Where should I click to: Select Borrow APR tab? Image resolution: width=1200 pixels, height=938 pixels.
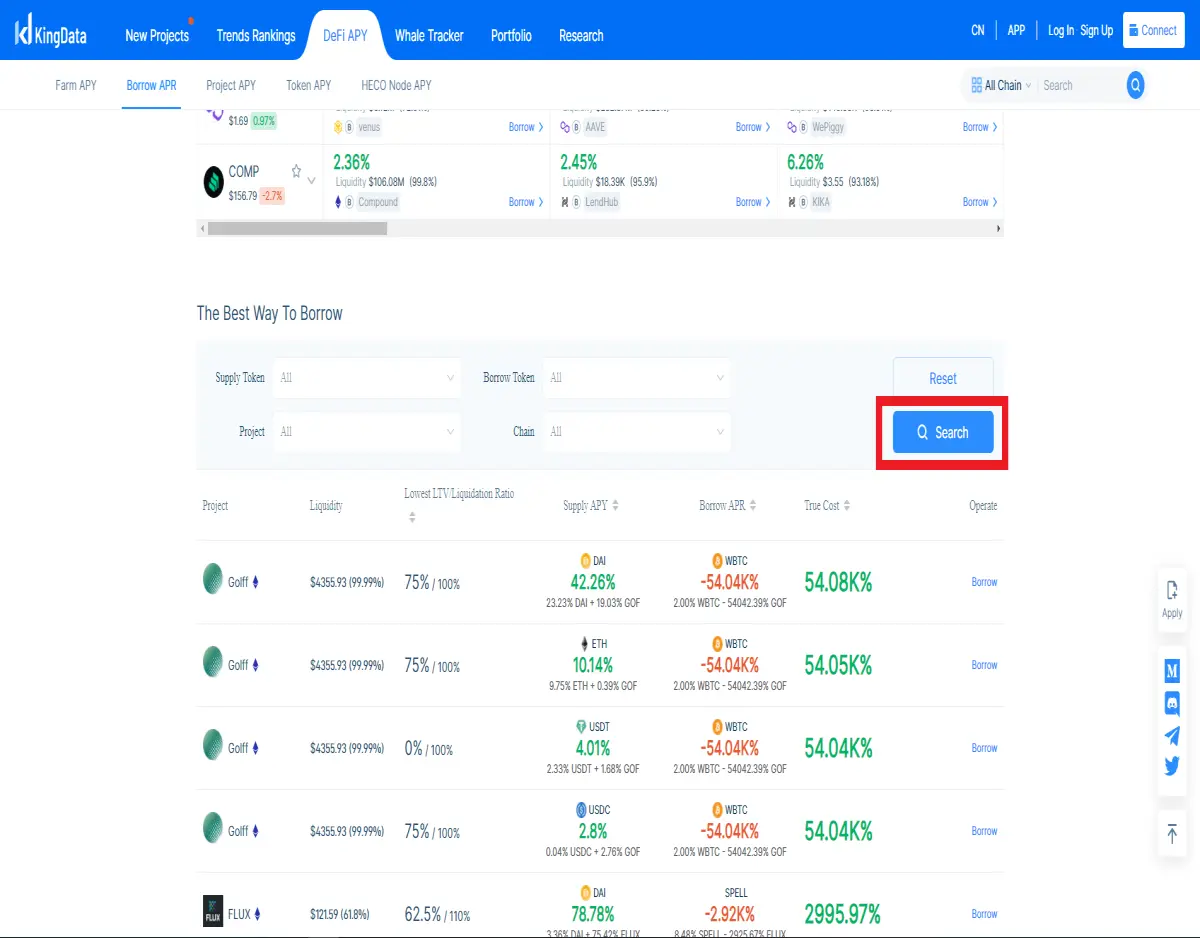tap(151, 85)
